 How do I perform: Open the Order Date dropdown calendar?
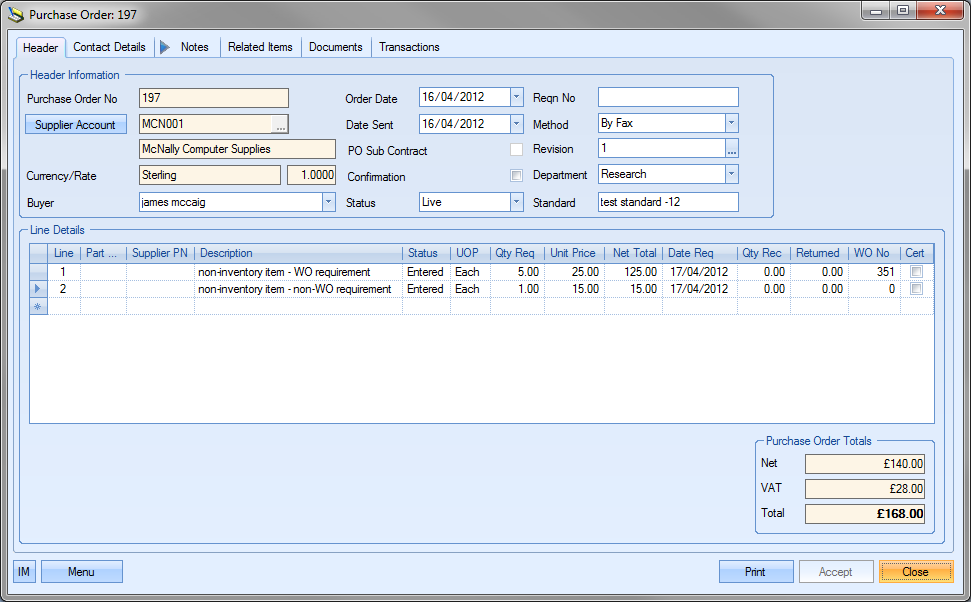click(516, 97)
